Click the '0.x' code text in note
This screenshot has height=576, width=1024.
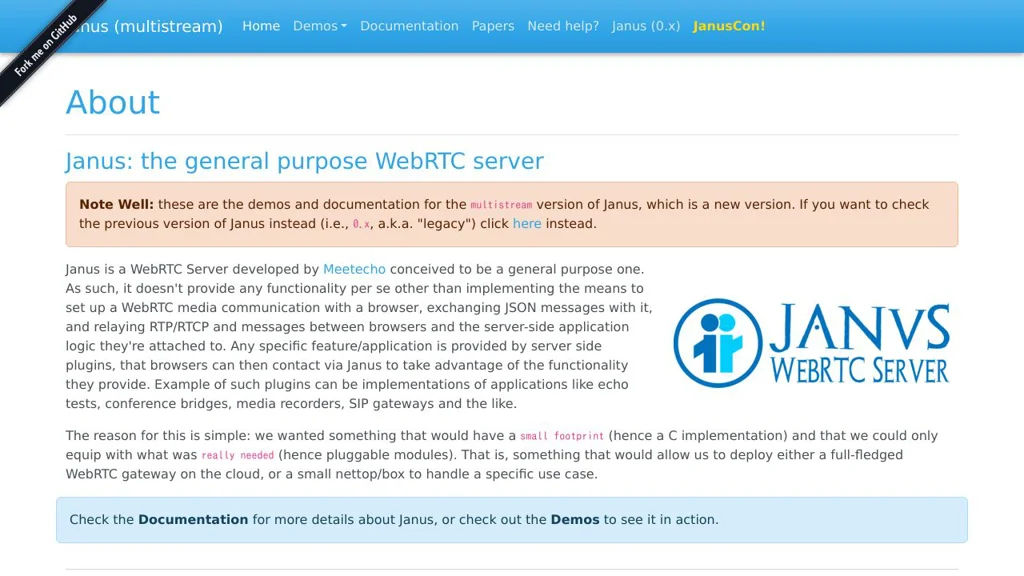(x=361, y=224)
